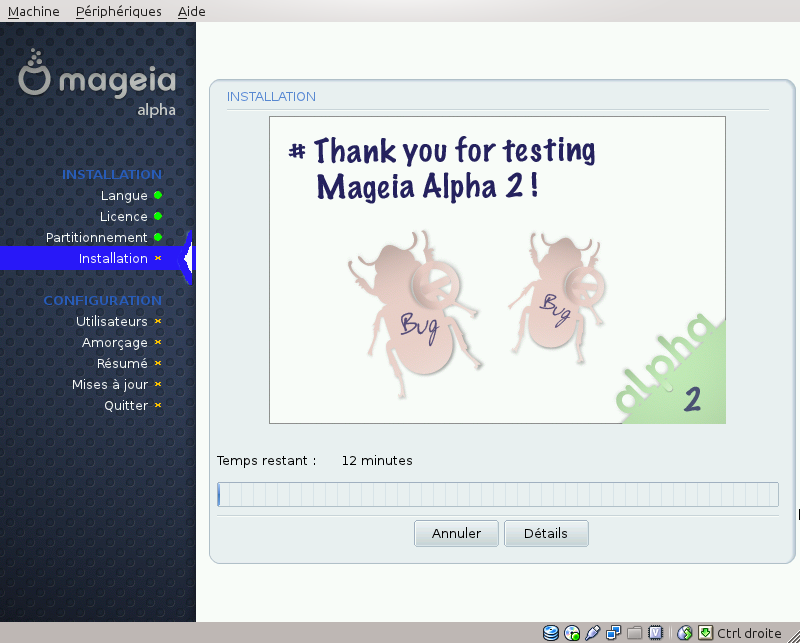The width and height of the screenshot is (800, 643).
Task: Select the Licence step in sidebar
Action: (123, 216)
